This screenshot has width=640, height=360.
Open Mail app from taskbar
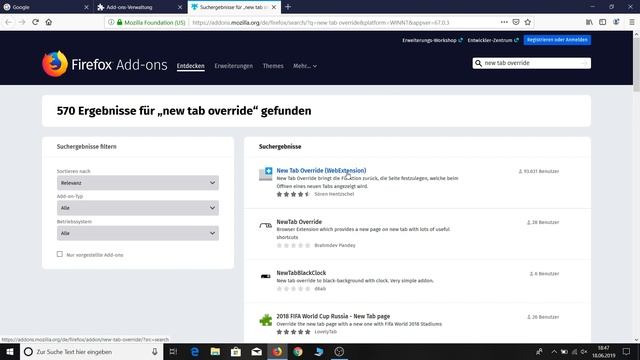(256, 351)
